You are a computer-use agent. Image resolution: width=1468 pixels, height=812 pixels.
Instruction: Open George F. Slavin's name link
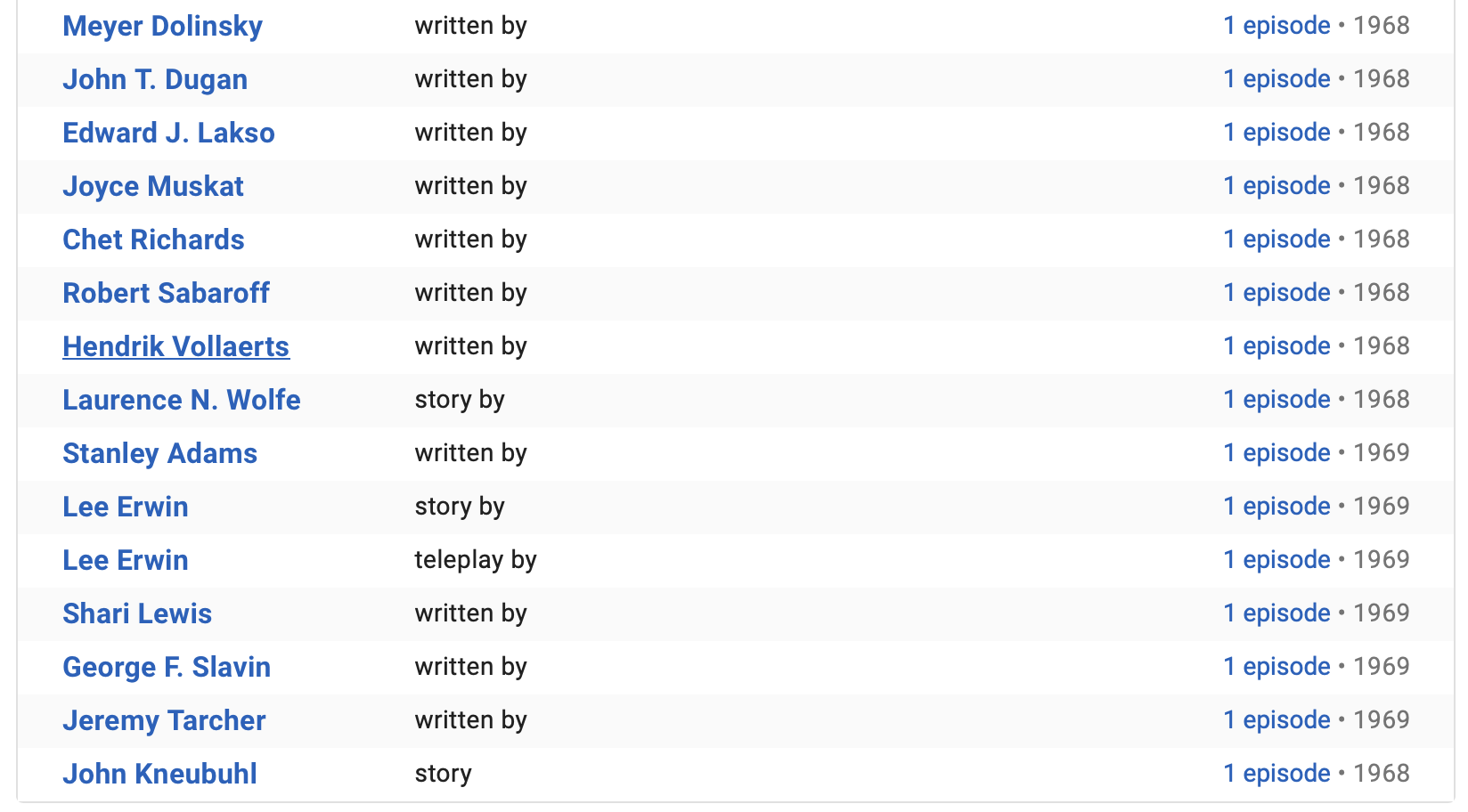tap(167, 668)
